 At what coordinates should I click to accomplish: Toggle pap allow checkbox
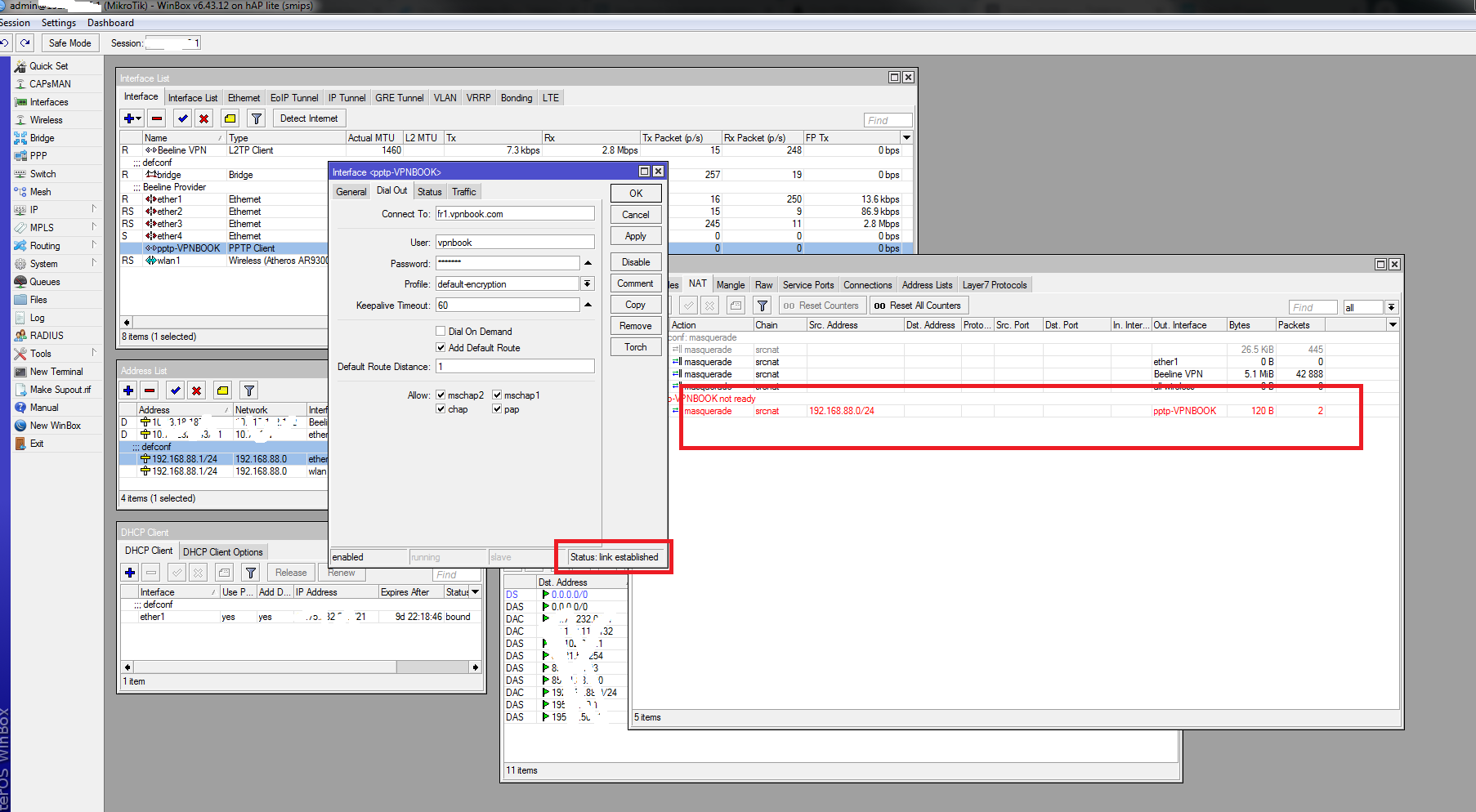(497, 410)
